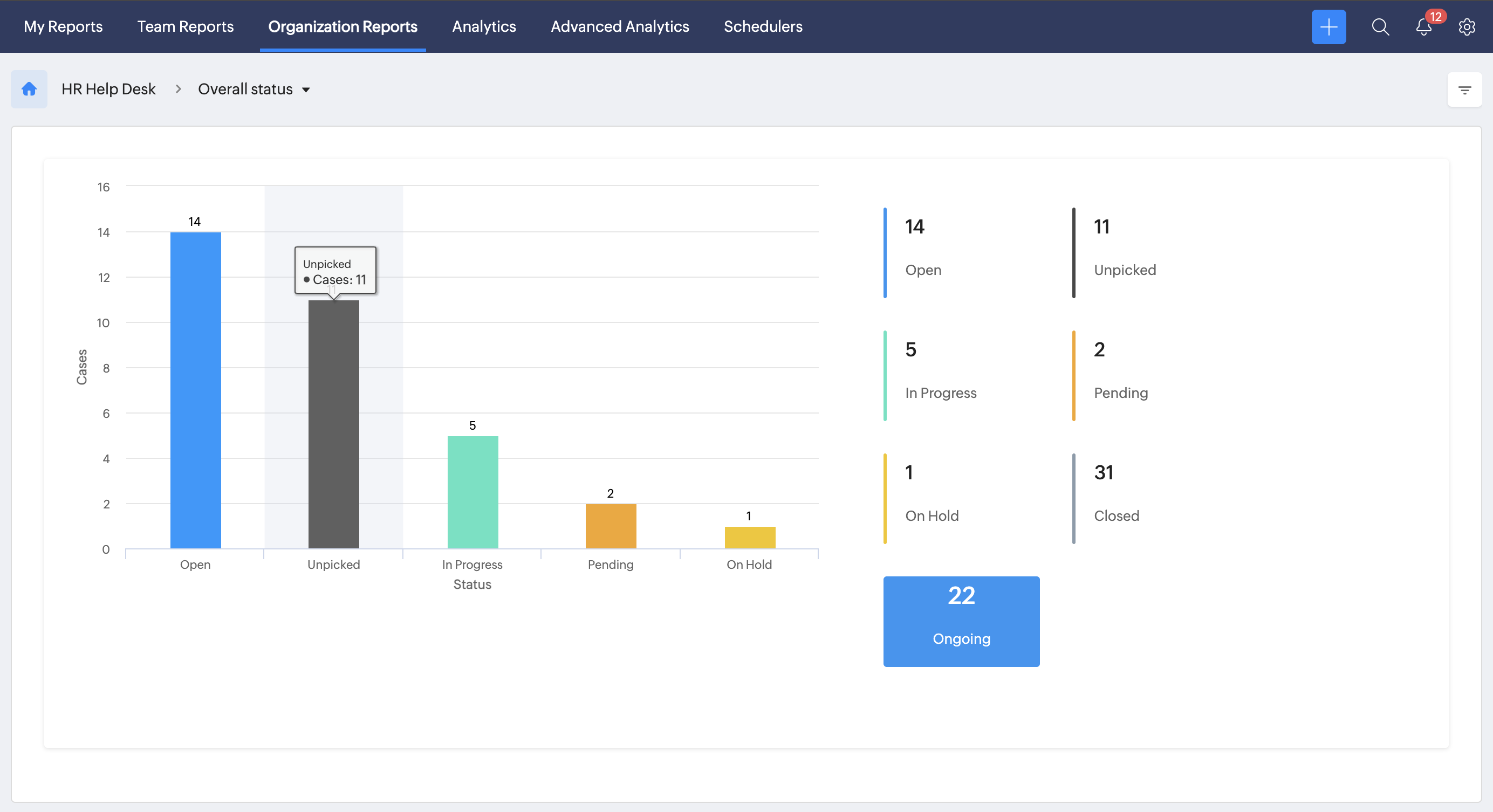This screenshot has width=1493, height=812.
Task: Click the green In Progress bar
Action: tap(472, 492)
